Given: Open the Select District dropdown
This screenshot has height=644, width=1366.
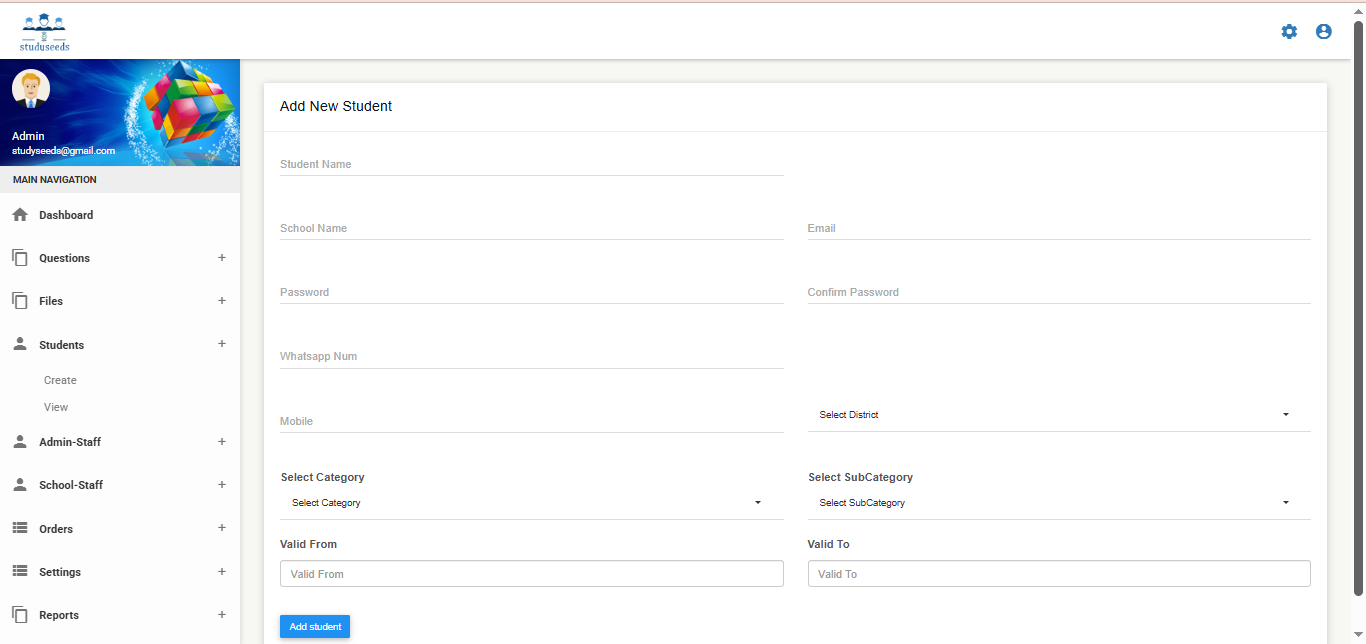Looking at the screenshot, I should click(1058, 415).
